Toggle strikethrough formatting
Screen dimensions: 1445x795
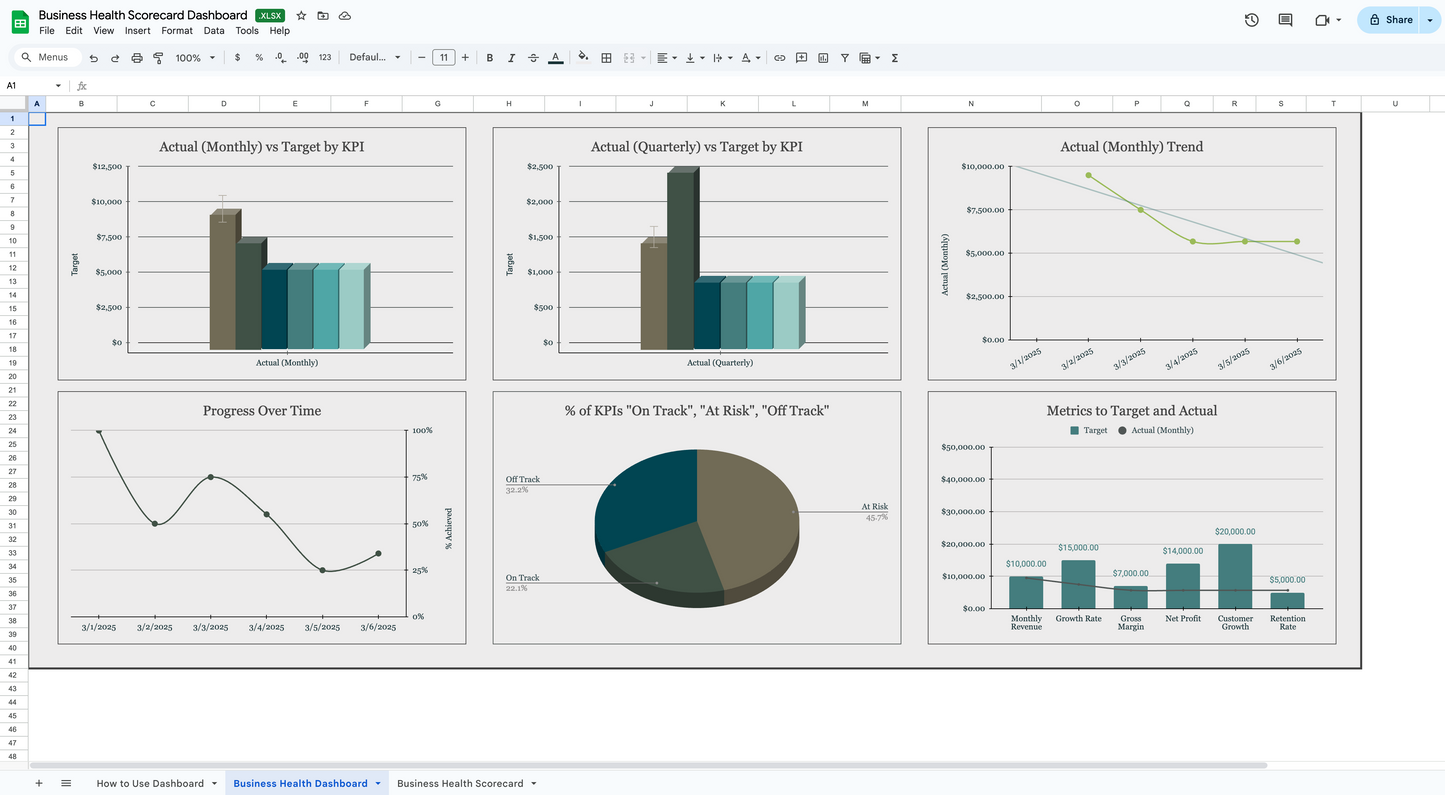coord(533,58)
